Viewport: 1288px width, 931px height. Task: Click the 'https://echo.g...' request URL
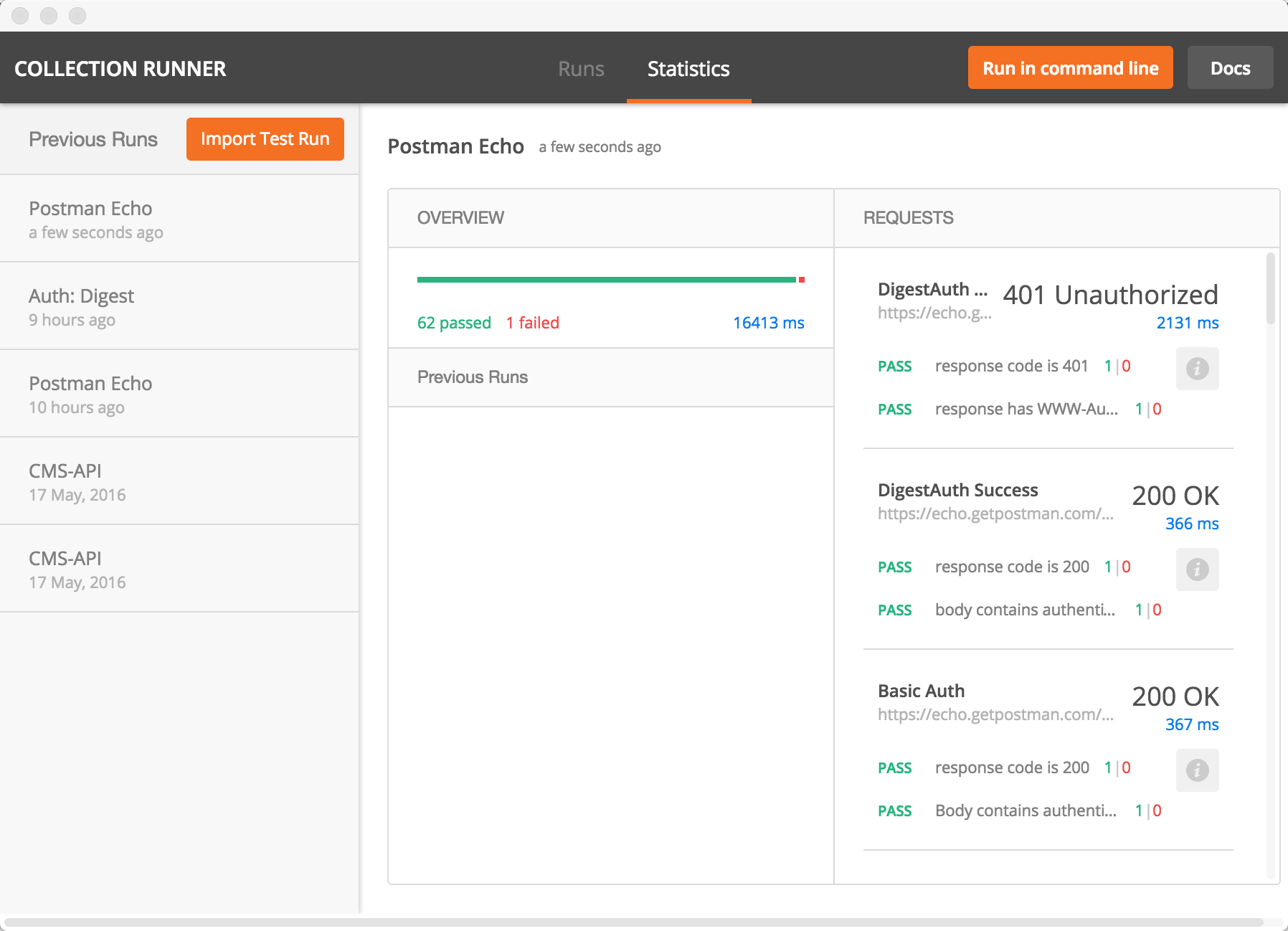934,313
